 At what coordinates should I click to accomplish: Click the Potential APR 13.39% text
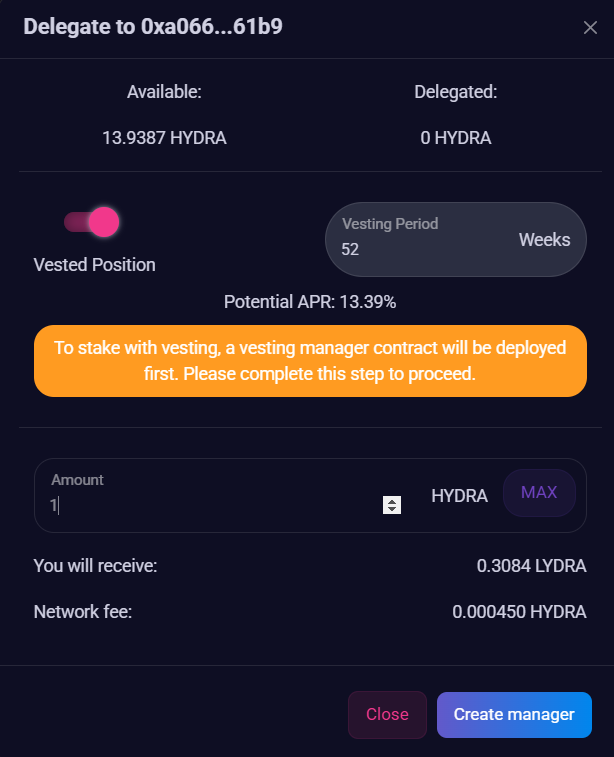click(310, 302)
